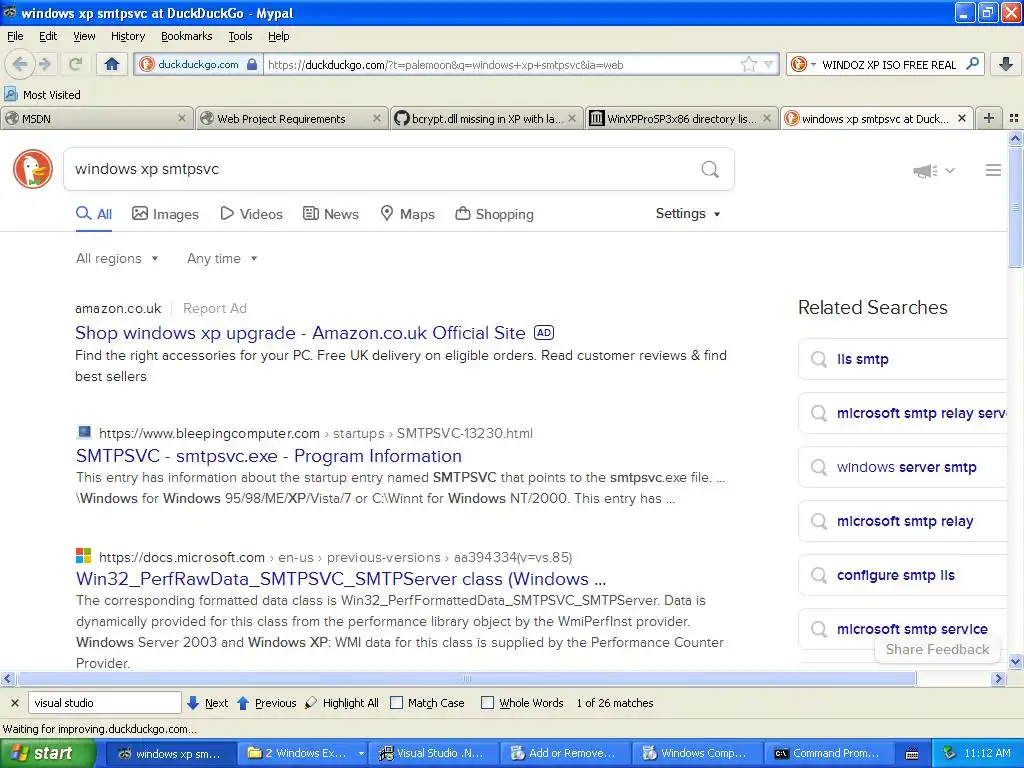Switch to Maps results
1024x768 pixels.
408,214
